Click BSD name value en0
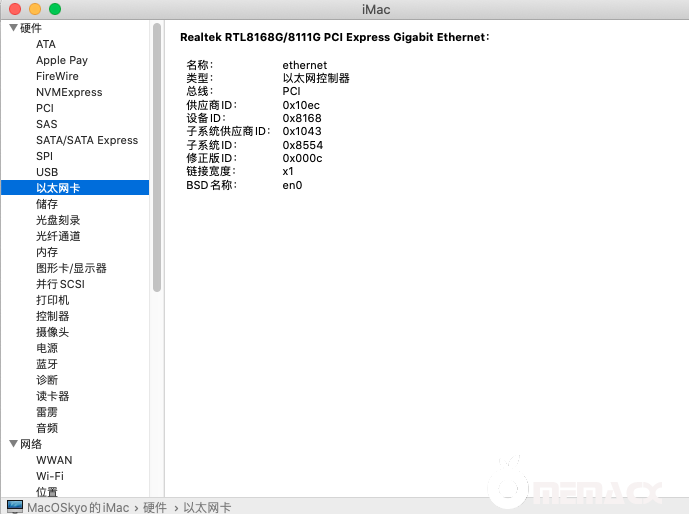This screenshot has height=514, width=689. tap(292, 185)
